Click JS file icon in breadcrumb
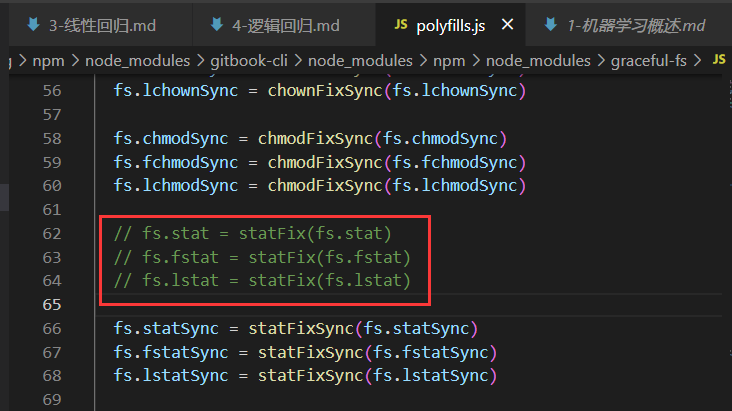The height and width of the screenshot is (411, 732). tap(719, 59)
